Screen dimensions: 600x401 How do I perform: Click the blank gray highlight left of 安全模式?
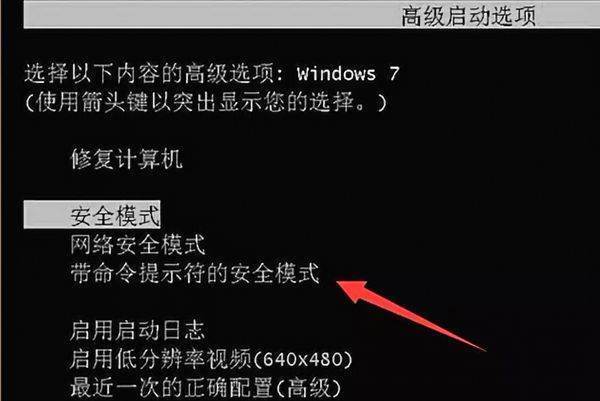[47, 215]
